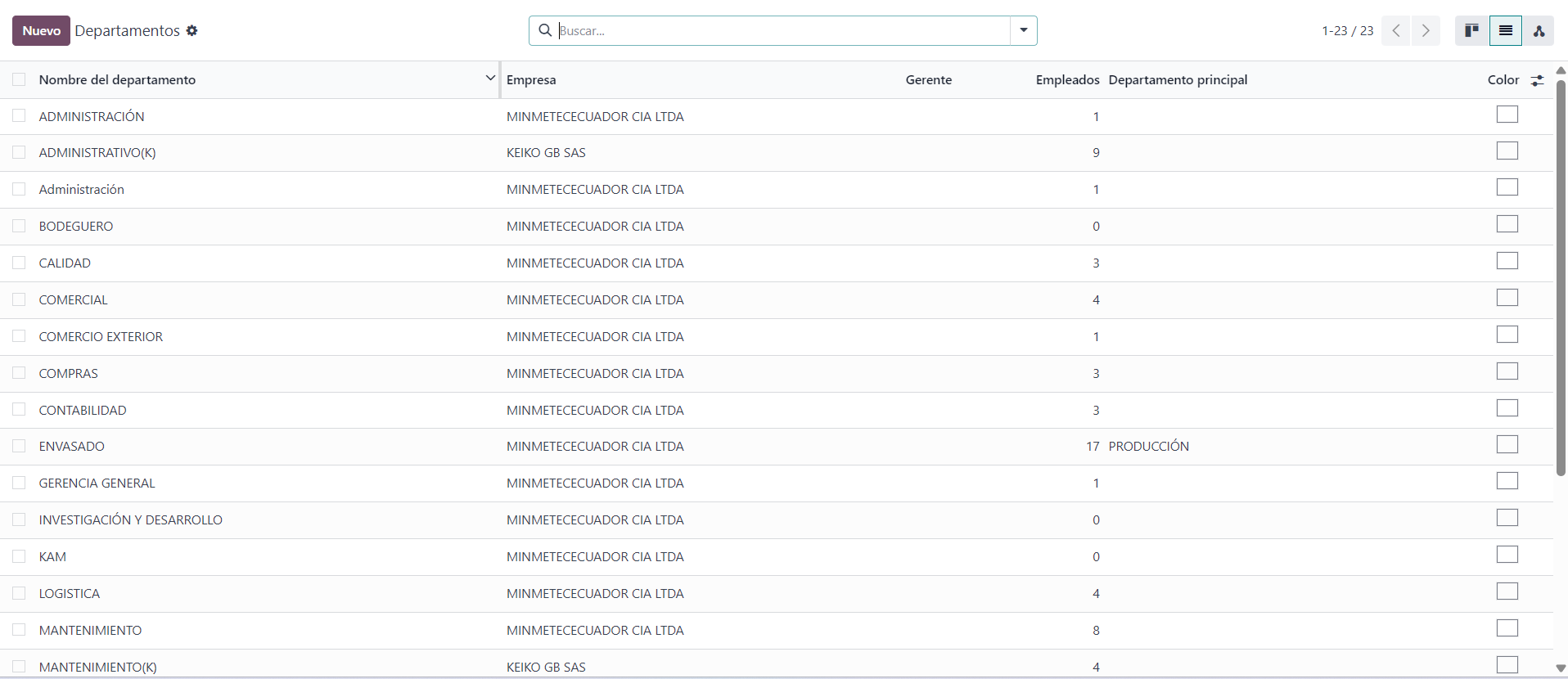Image resolution: width=1568 pixels, height=679 pixels.
Task: Sort by Empleados column header
Action: [1067, 80]
